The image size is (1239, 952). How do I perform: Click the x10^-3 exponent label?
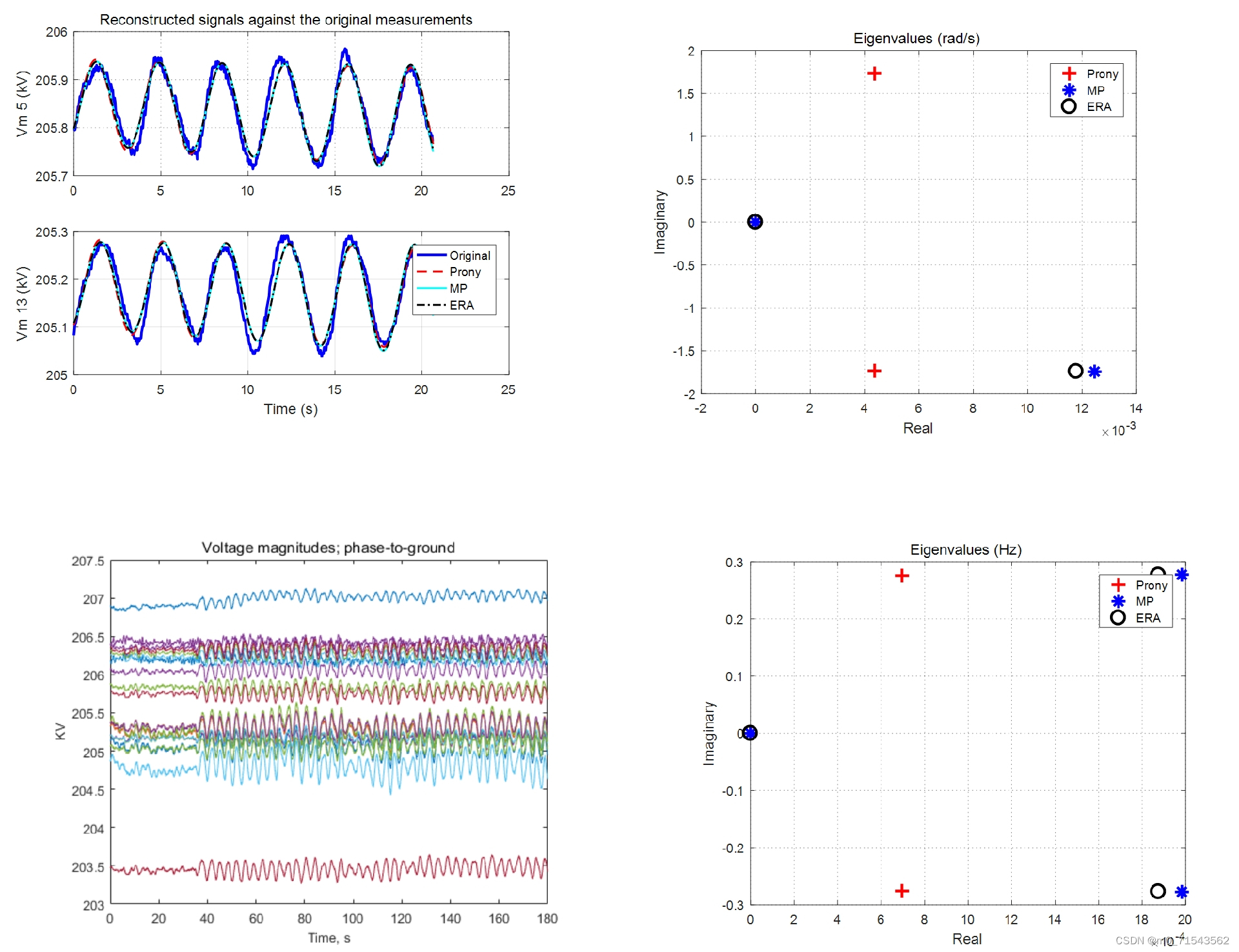pos(1119,430)
